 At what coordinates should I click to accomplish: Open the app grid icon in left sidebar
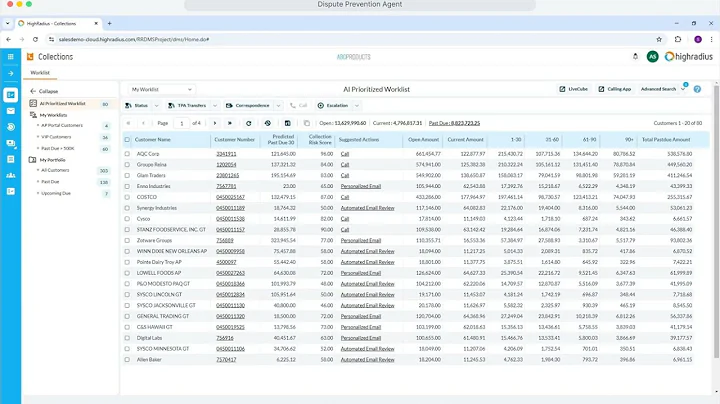(11, 56)
